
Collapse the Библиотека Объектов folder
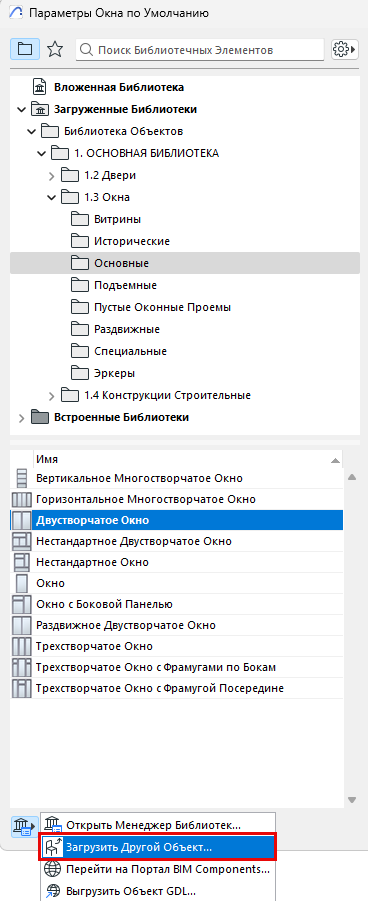tap(32, 132)
